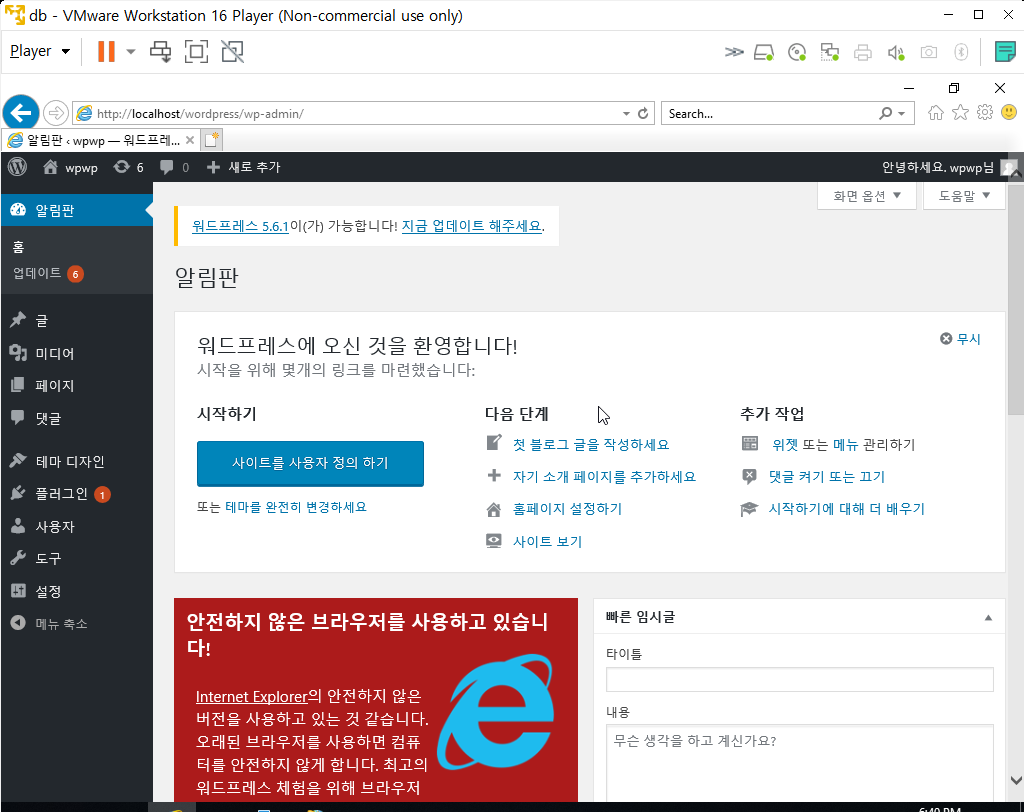The height and width of the screenshot is (812, 1024).
Task: Click the search magnifier icon
Action: (886, 114)
